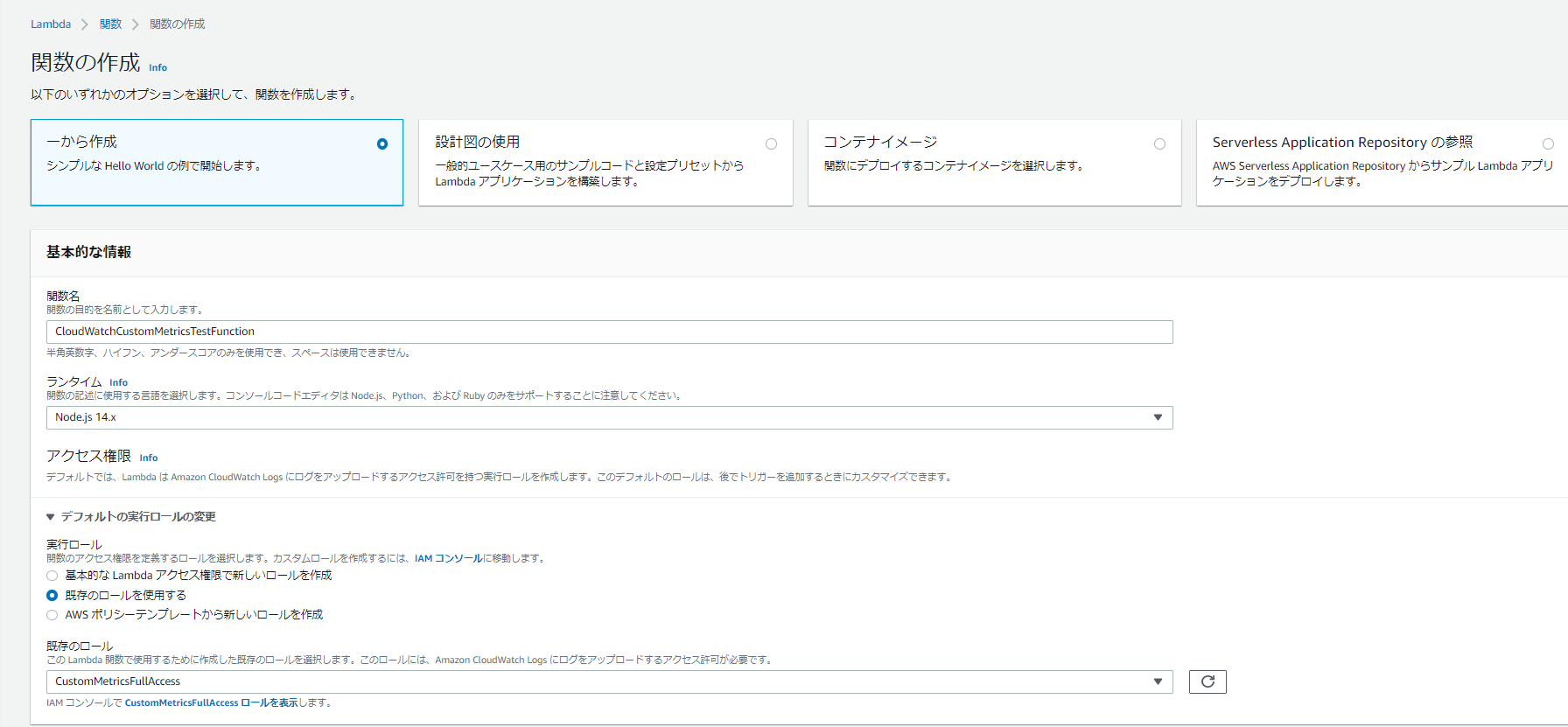The image size is (1568, 727).
Task: Go to Lambda breadcrumb link
Action: coord(51,24)
